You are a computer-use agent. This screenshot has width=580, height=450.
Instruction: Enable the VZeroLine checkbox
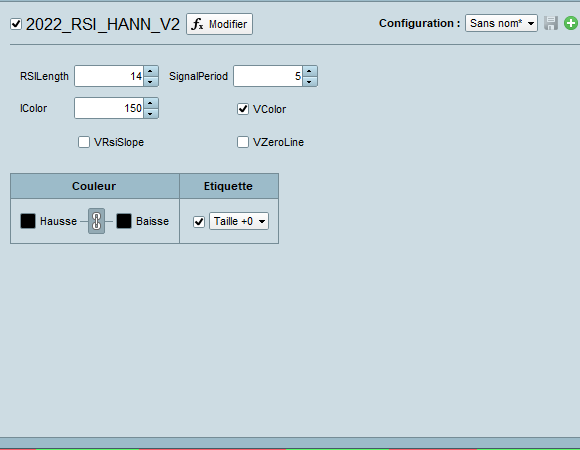(243, 142)
